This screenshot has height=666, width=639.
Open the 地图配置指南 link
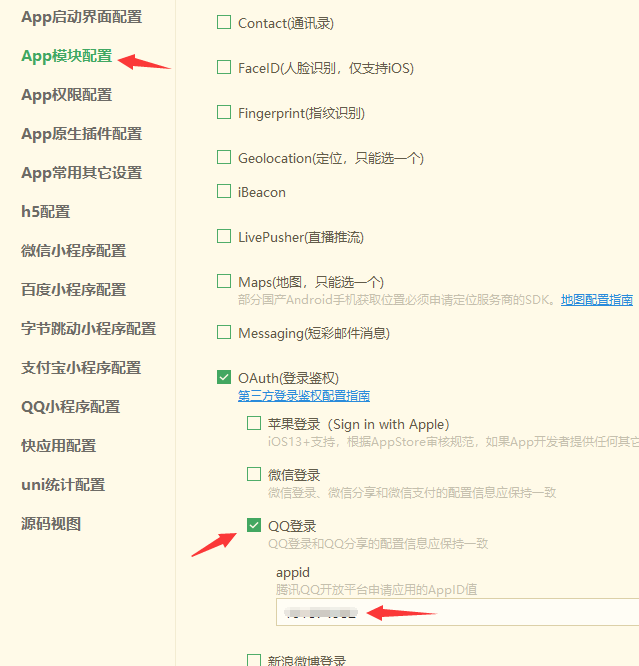pos(596,300)
